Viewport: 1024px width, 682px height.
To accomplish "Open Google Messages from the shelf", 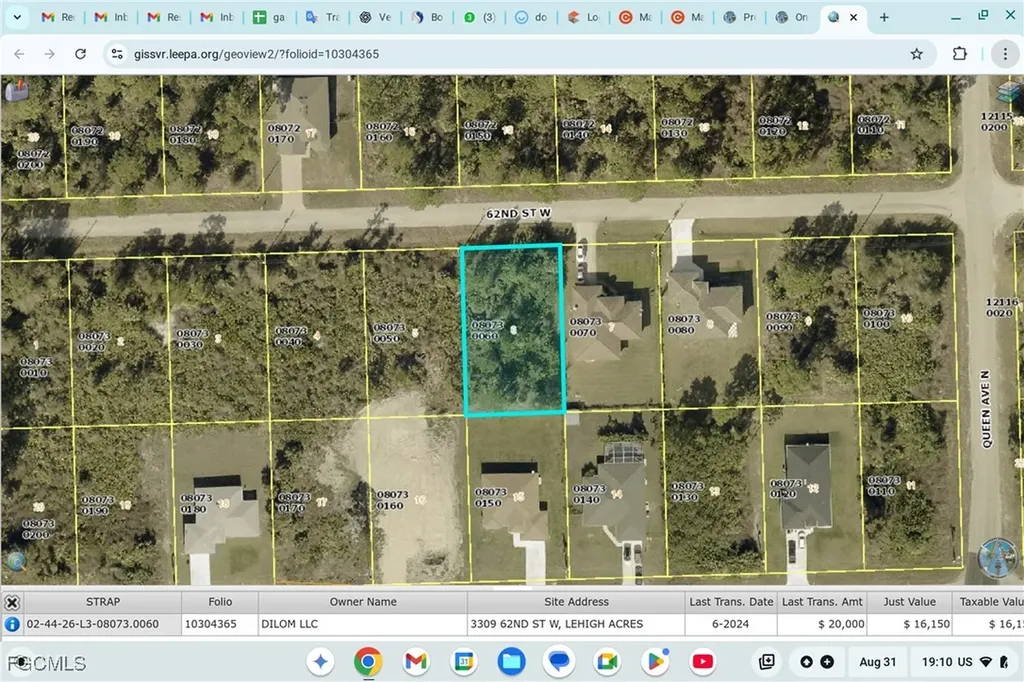I will [x=559, y=661].
